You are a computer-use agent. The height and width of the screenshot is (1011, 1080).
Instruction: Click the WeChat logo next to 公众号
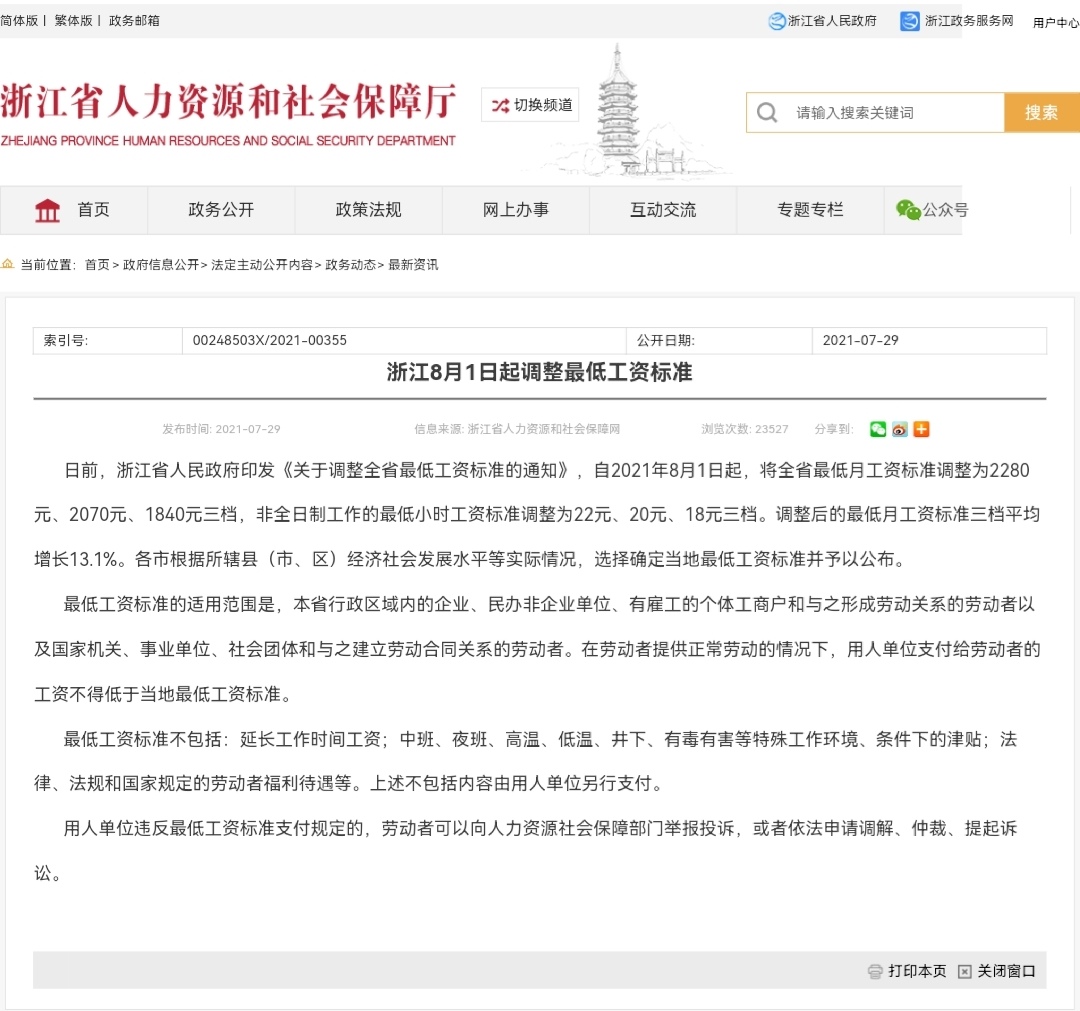coord(908,209)
